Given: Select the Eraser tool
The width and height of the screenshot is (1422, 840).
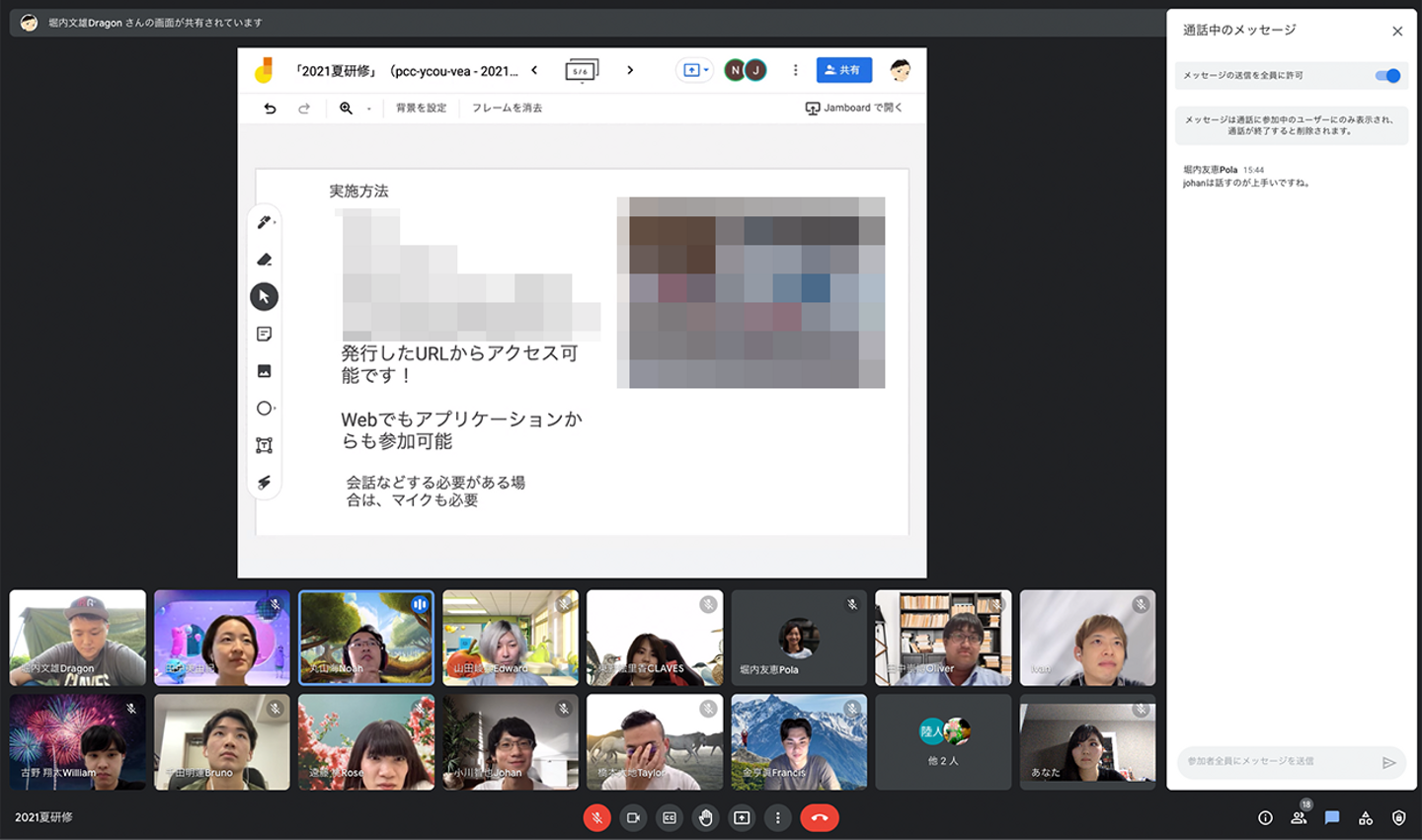Looking at the screenshot, I should (x=264, y=260).
